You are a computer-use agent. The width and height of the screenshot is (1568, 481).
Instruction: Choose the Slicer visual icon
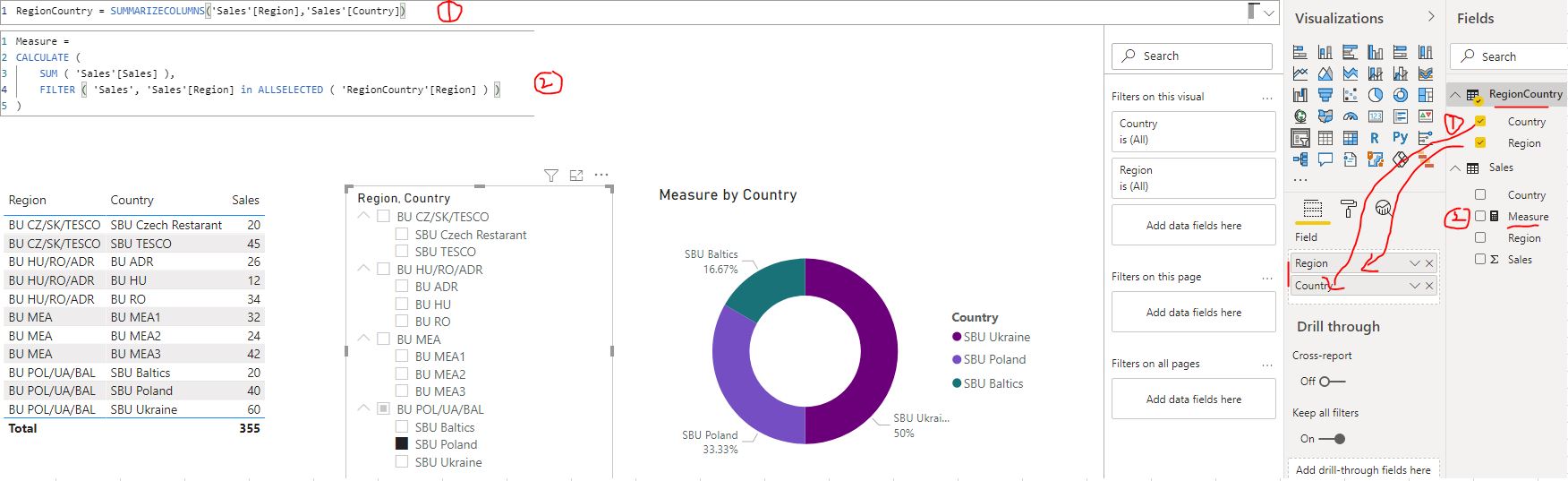pos(1300,138)
